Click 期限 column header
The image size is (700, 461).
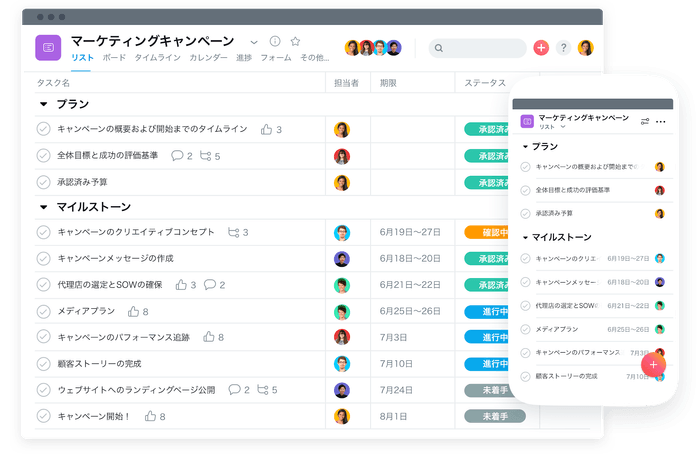click(x=388, y=83)
